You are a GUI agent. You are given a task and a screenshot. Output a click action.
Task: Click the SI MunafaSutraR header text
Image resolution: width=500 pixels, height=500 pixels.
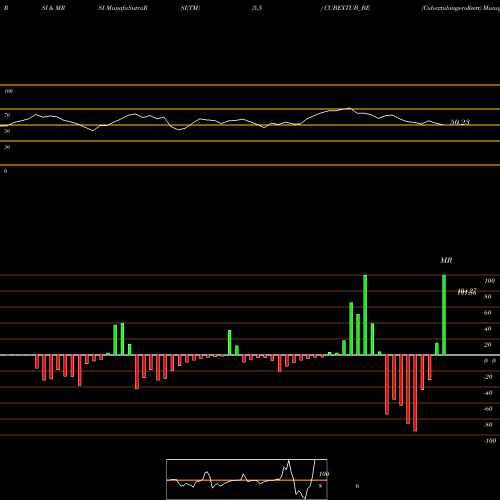[x=123, y=8]
